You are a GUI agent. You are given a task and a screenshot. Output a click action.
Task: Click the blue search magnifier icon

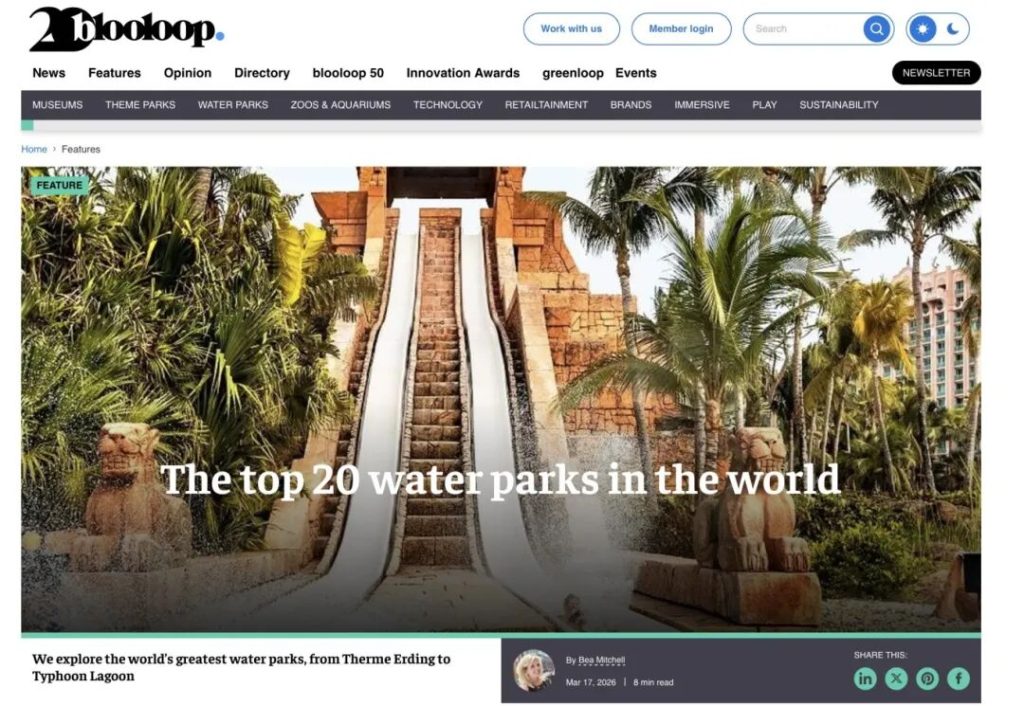point(877,29)
